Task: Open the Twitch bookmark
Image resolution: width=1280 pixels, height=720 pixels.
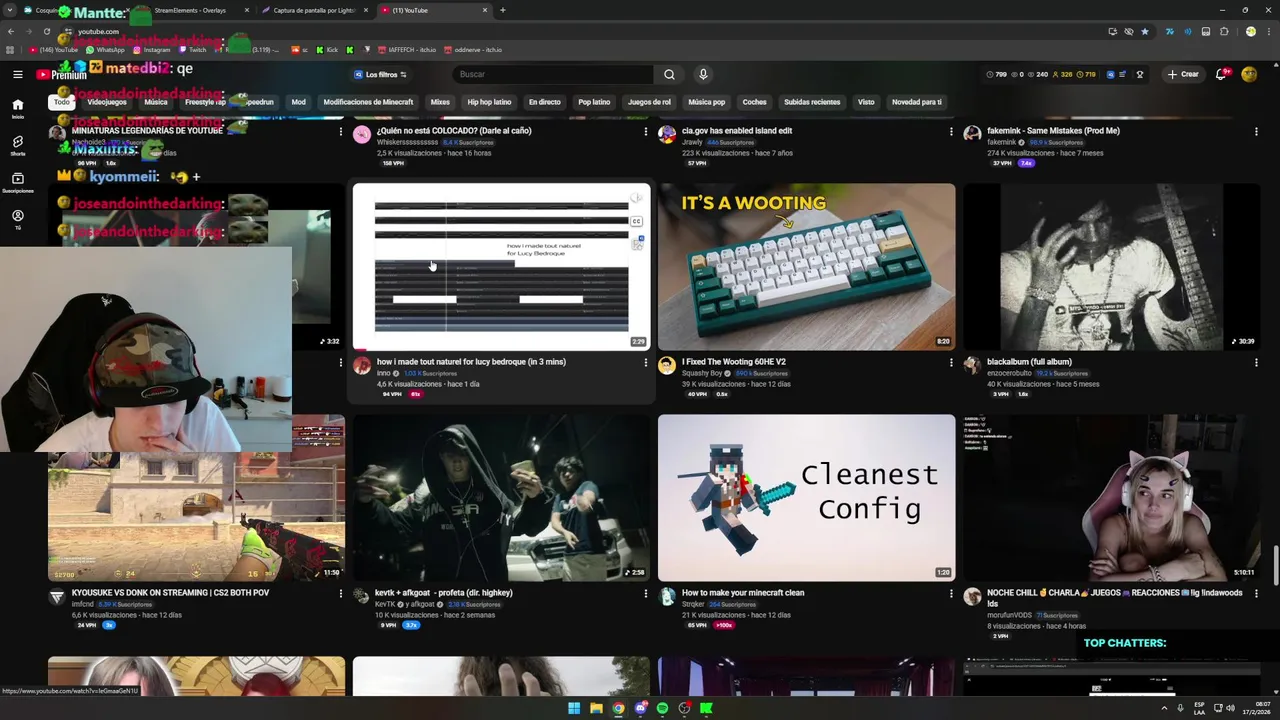Action: pos(192,50)
